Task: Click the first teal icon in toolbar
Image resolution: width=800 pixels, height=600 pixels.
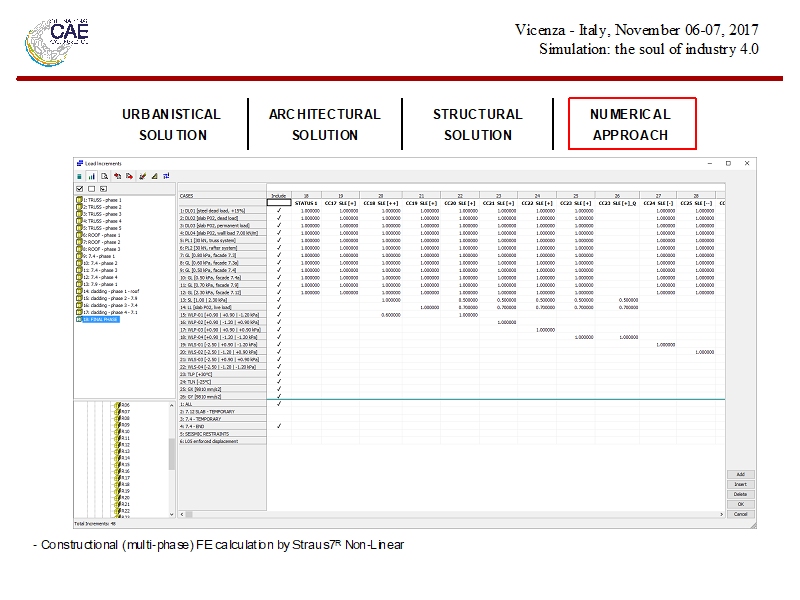Action: pos(79,175)
